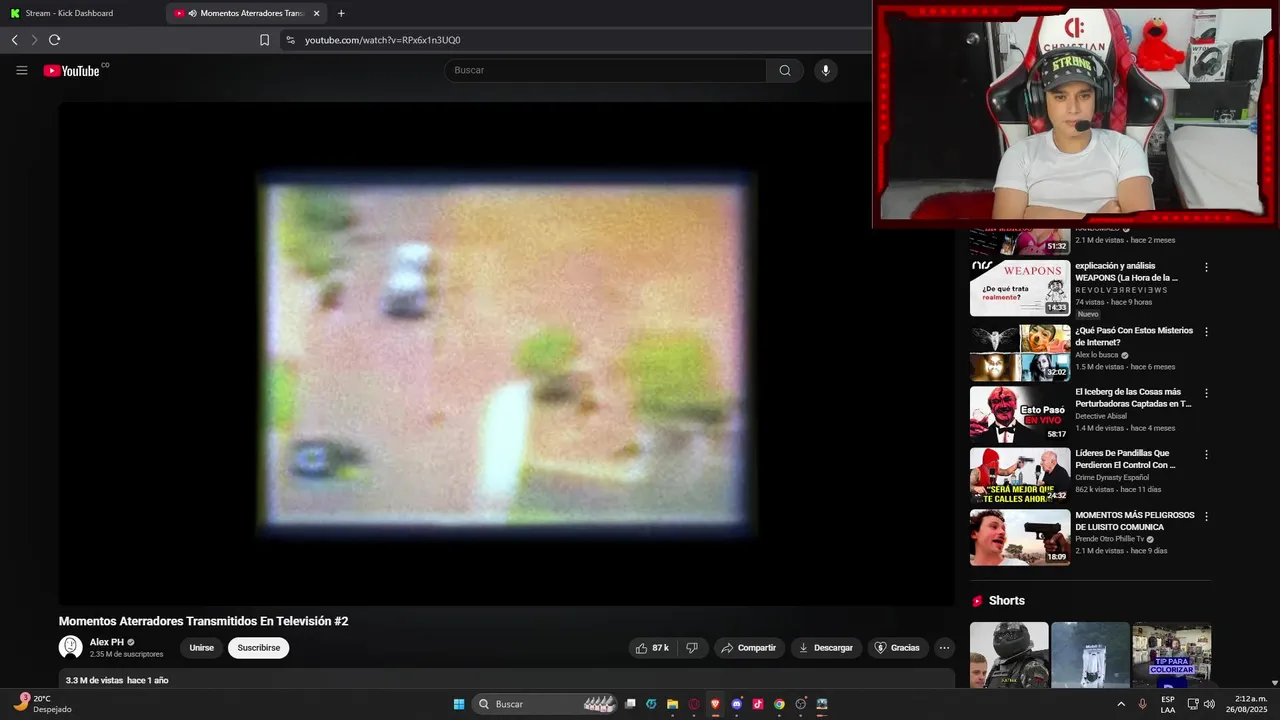Viewport: 1280px width, 720px height.
Task: Click the Suscribirse button
Action: (x=259, y=648)
